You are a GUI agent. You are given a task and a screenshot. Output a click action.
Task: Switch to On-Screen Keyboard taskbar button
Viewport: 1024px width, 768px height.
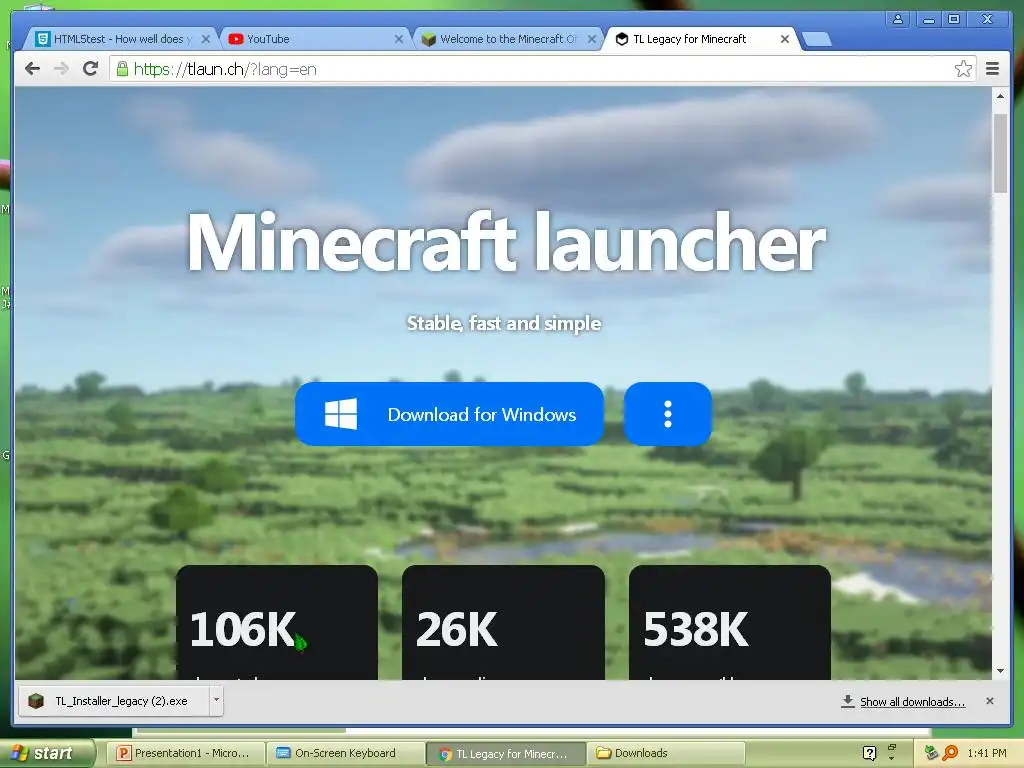point(345,753)
